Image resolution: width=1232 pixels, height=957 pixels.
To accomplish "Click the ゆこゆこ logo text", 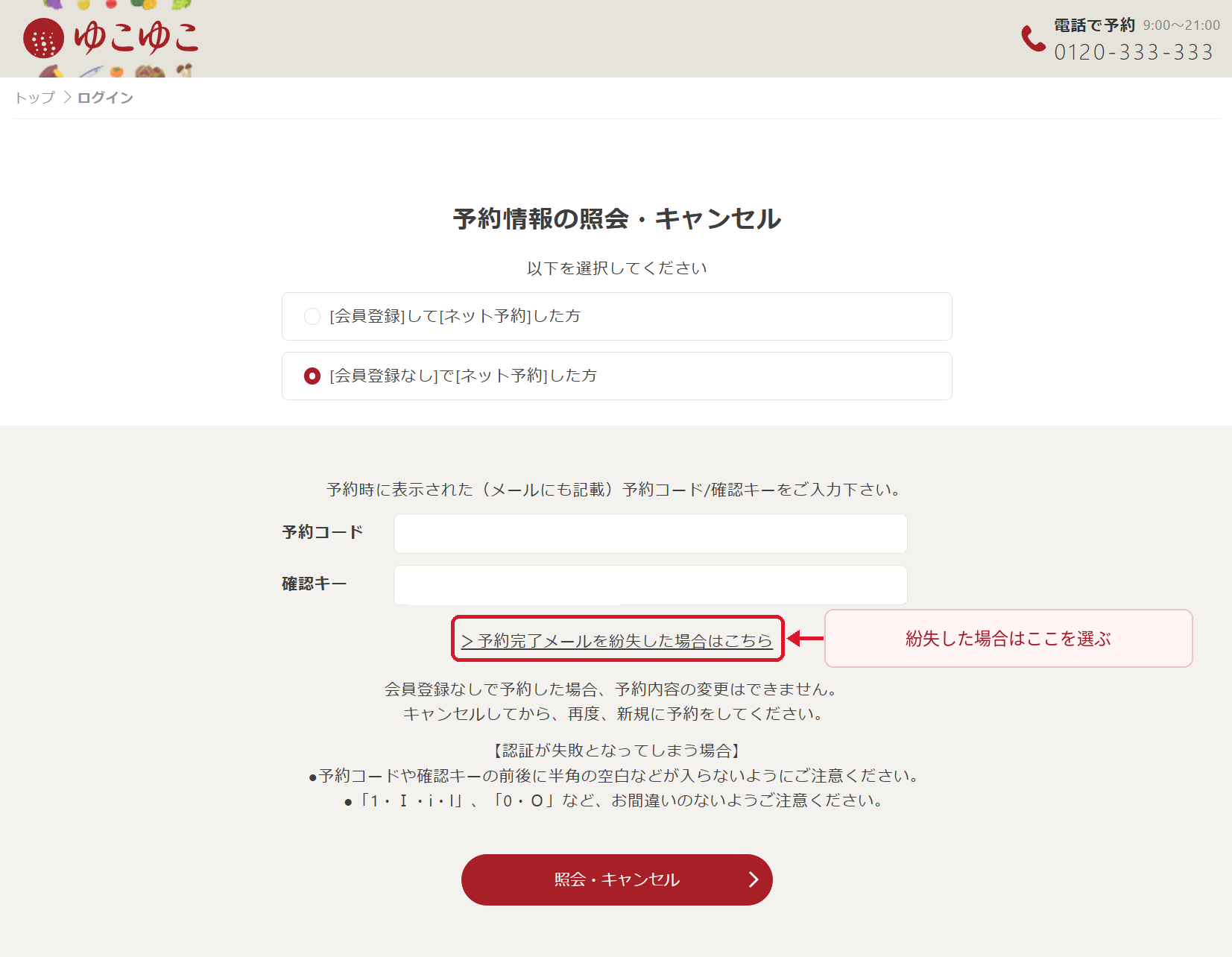I will (x=136, y=37).
